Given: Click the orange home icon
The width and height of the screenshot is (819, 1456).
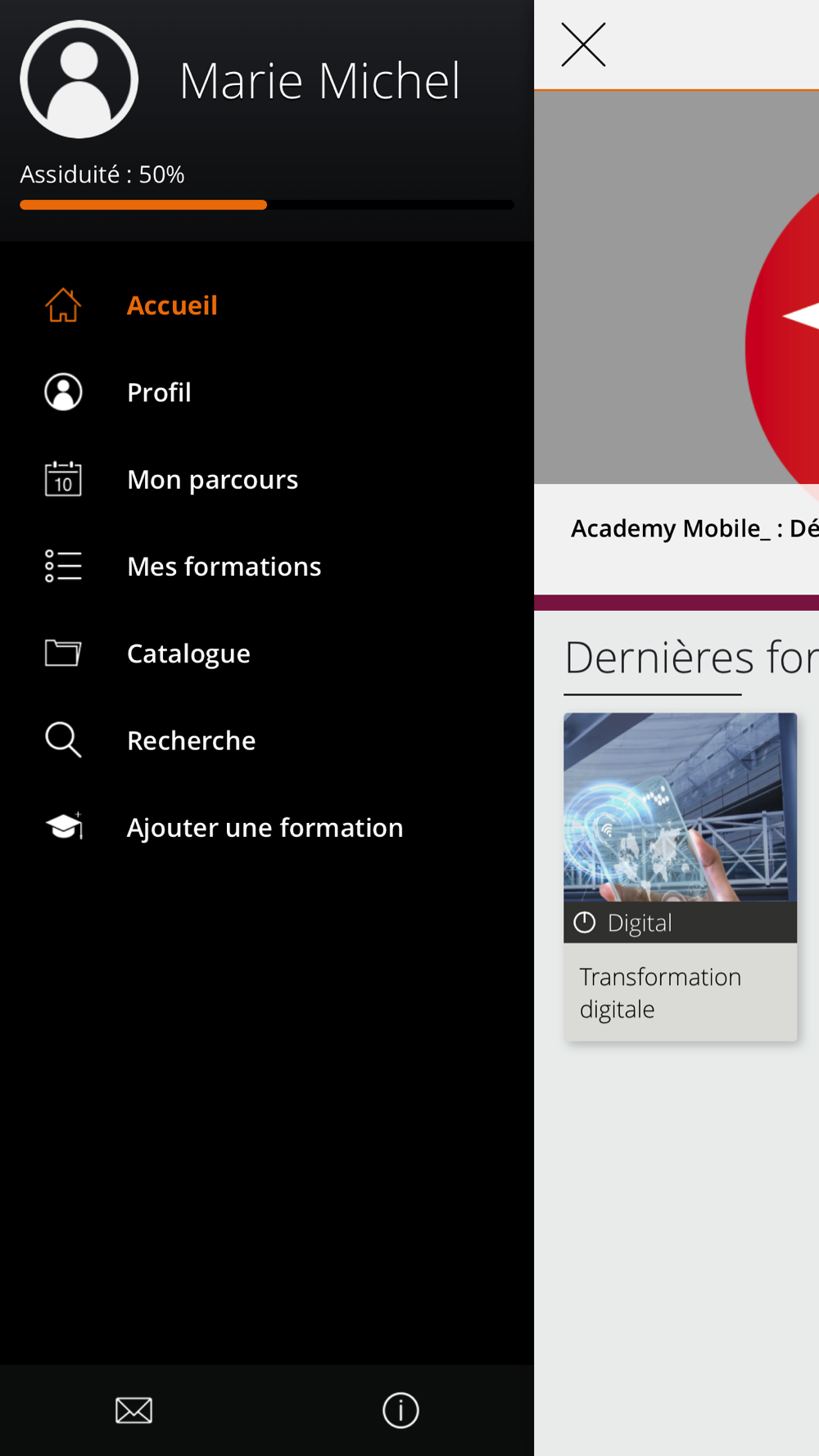Looking at the screenshot, I should coord(63,305).
